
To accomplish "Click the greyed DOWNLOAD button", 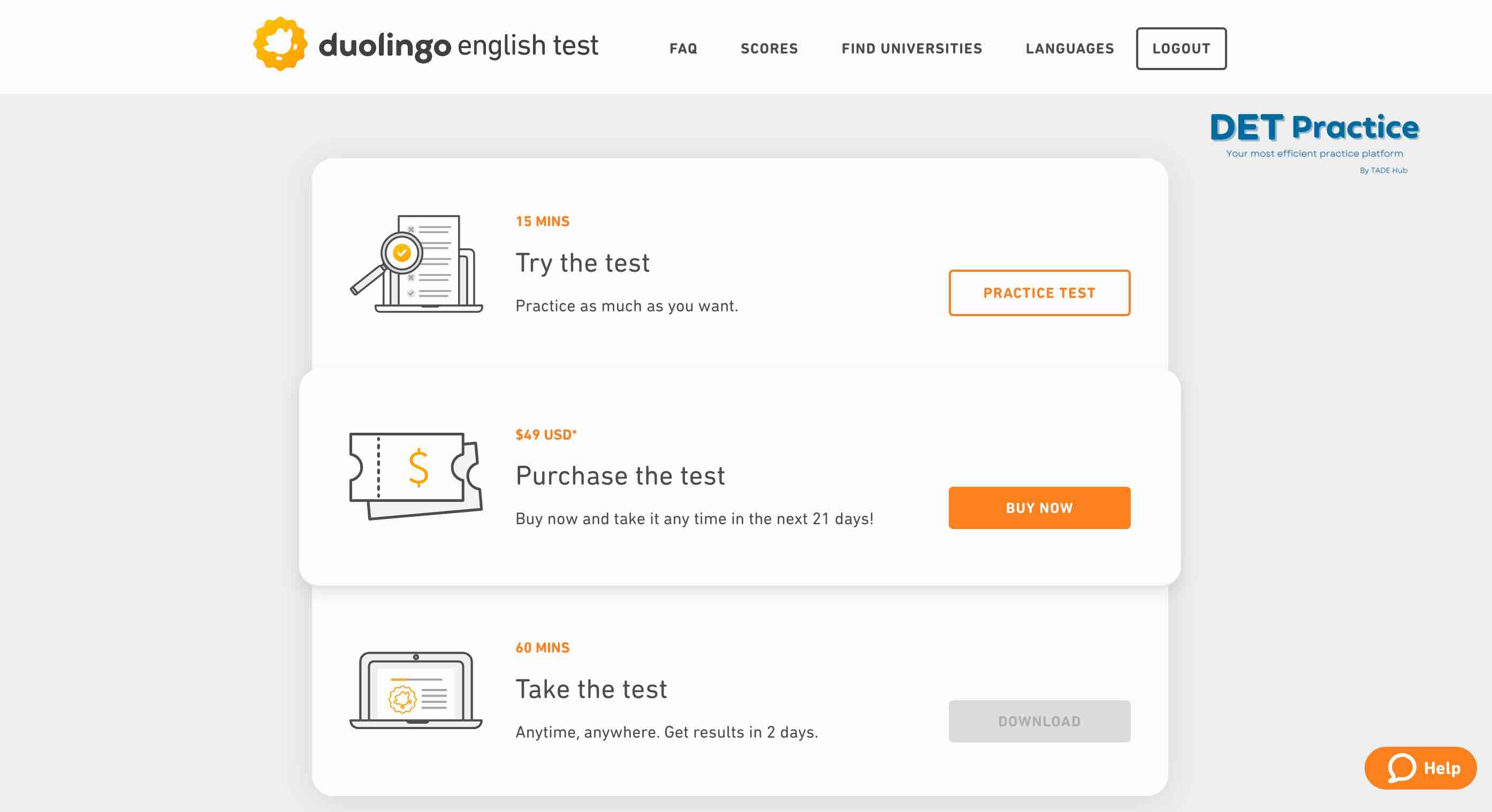I will click(x=1039, y=721).
